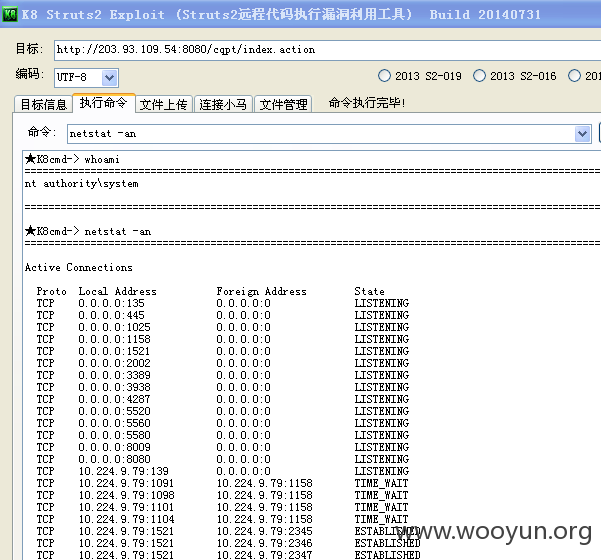Click the local address 10.224.9.79:1104
The width and height of the screenshot is (601, 560).
click(x=126, y=519)
